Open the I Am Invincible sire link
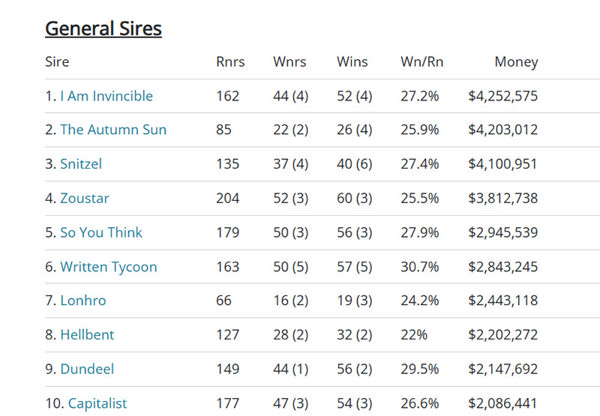 pos(106,96)
